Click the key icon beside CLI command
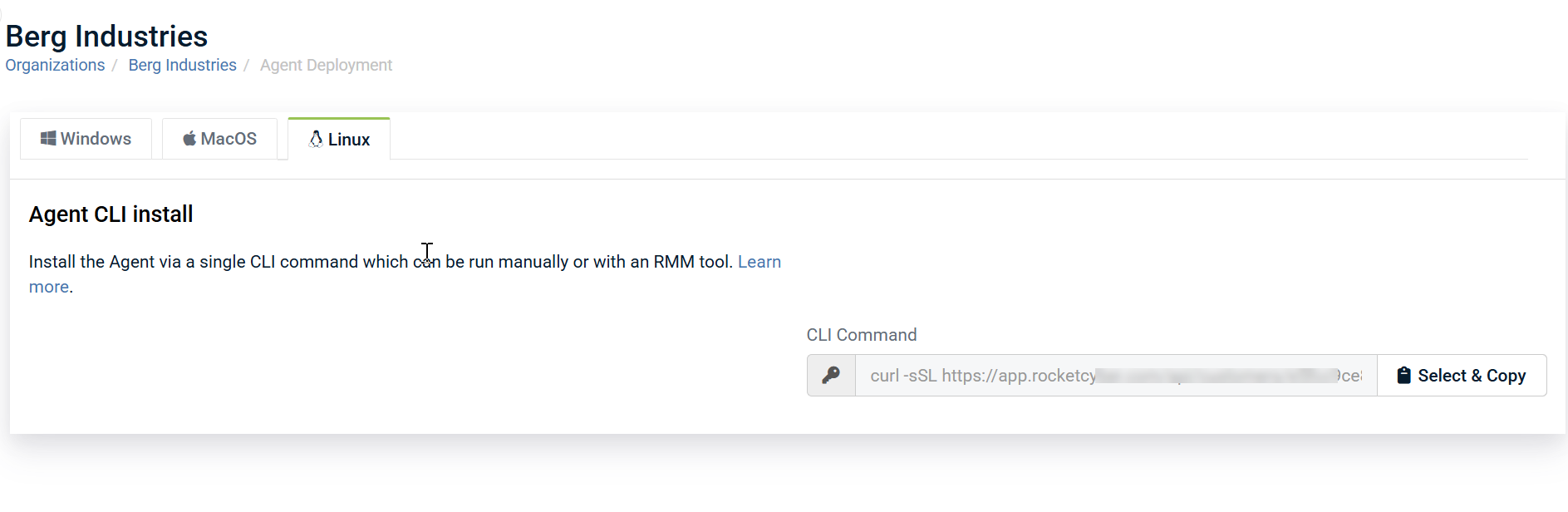The image size is (1568, 512). pos(831,376)
